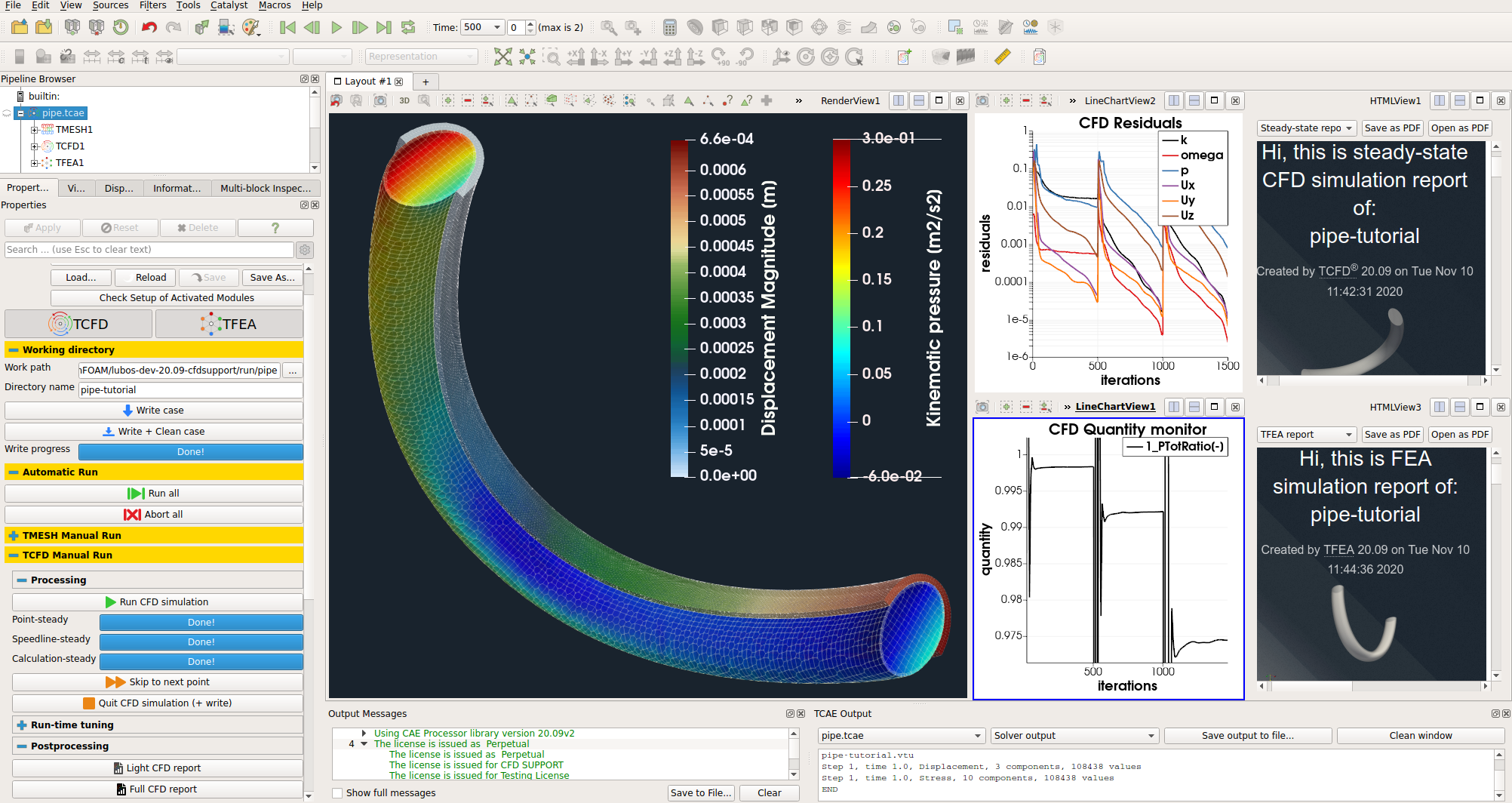Click the Reset Camera icon
This screenshot has width=1512, height=803.
502,57
